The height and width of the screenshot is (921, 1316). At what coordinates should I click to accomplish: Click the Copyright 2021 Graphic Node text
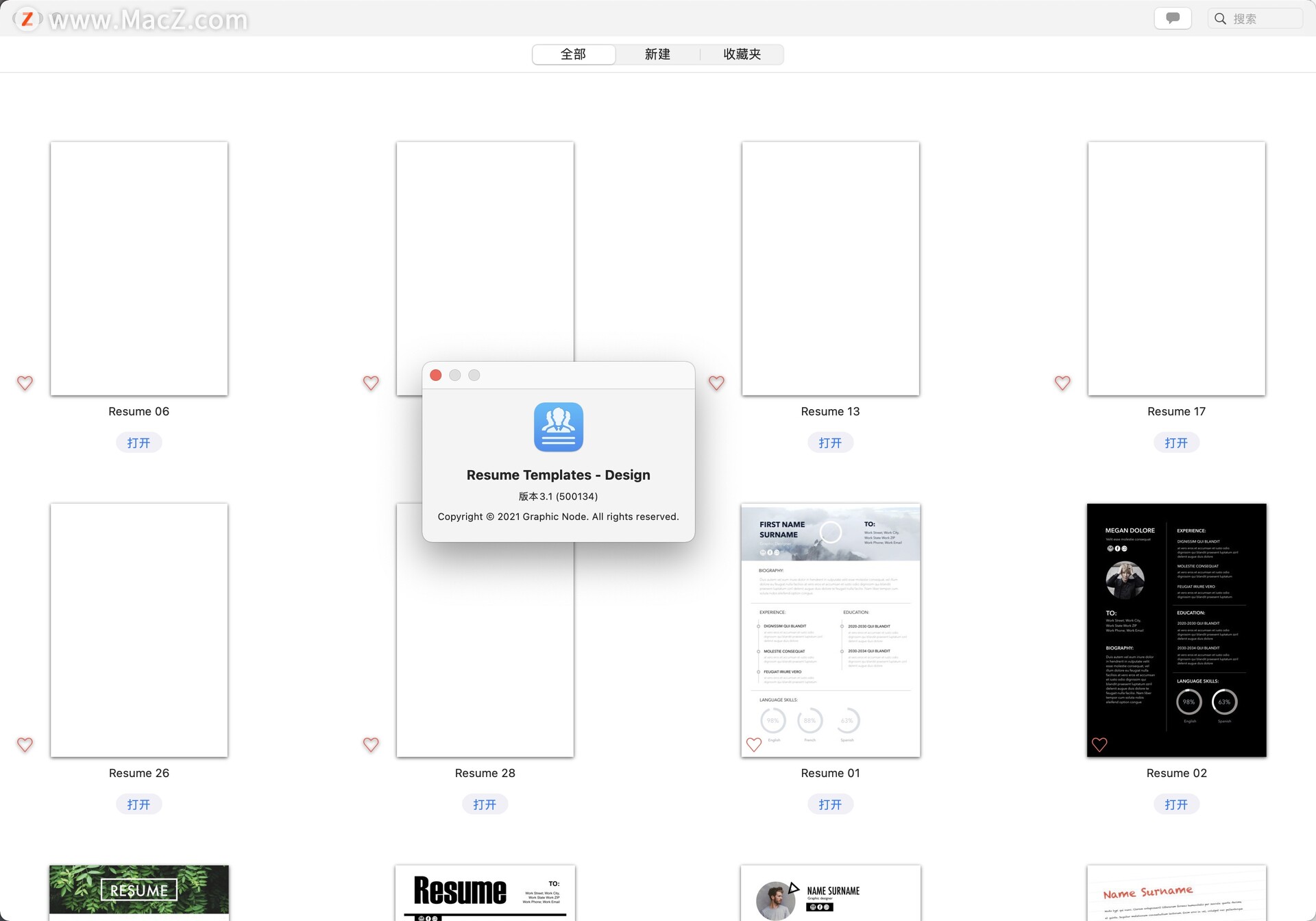(558, 517)
